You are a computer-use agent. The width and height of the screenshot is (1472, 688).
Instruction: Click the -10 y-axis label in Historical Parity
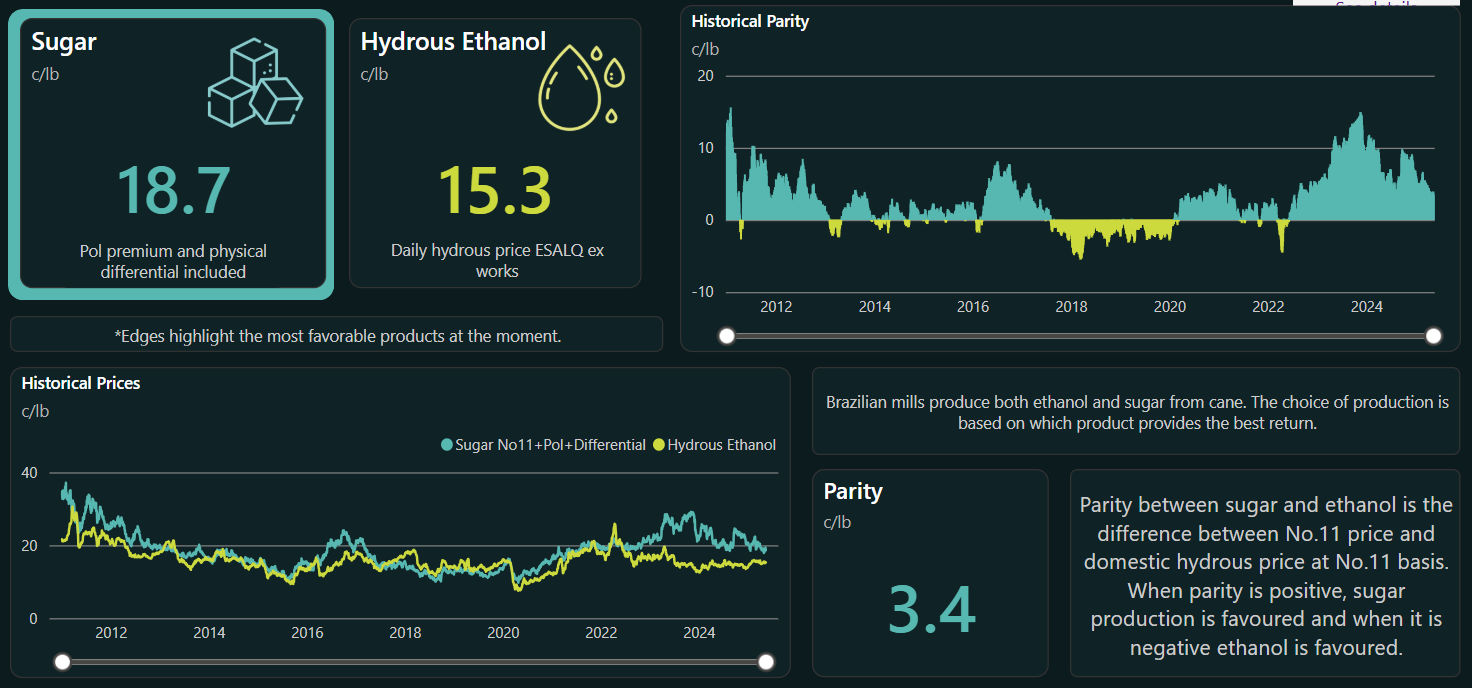pos(703,292)
